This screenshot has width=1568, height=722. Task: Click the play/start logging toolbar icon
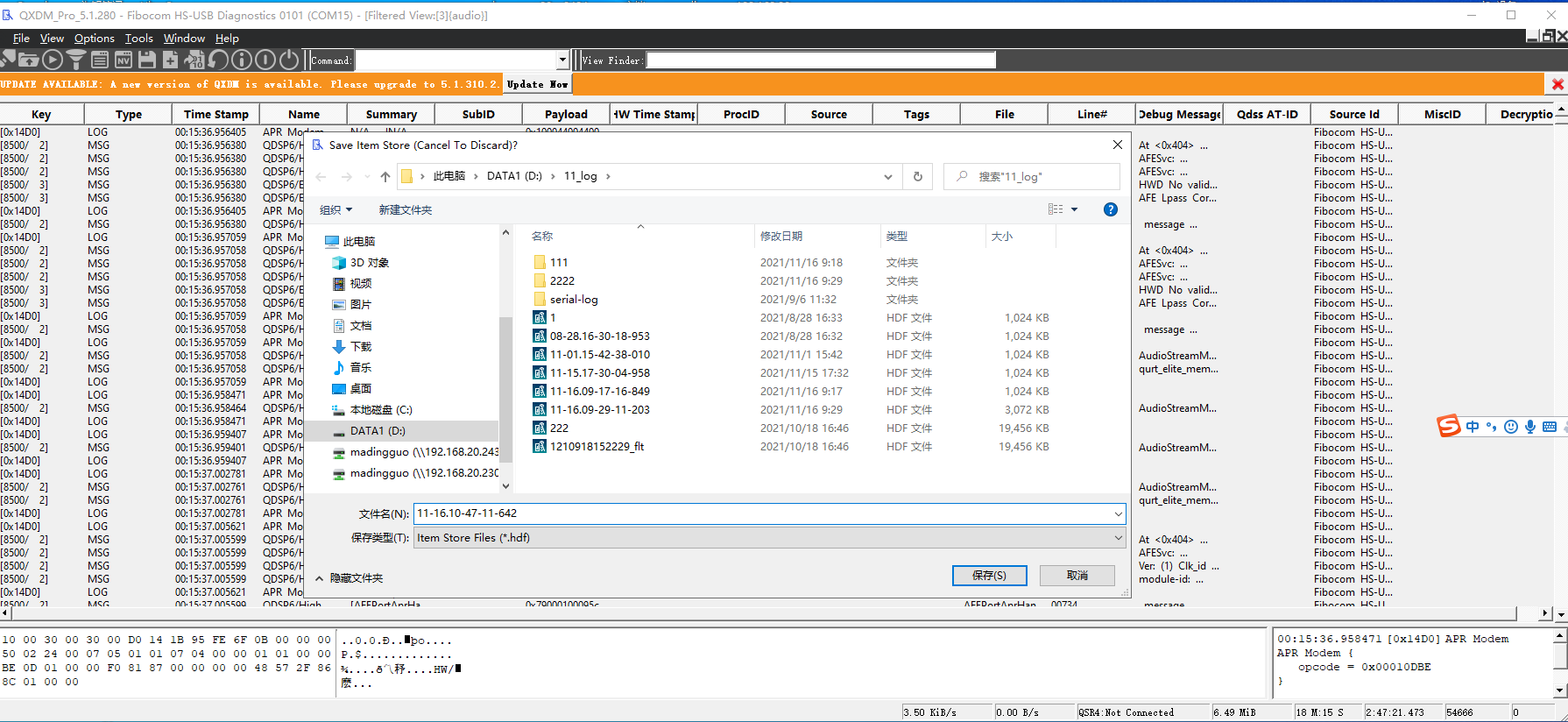53,60
